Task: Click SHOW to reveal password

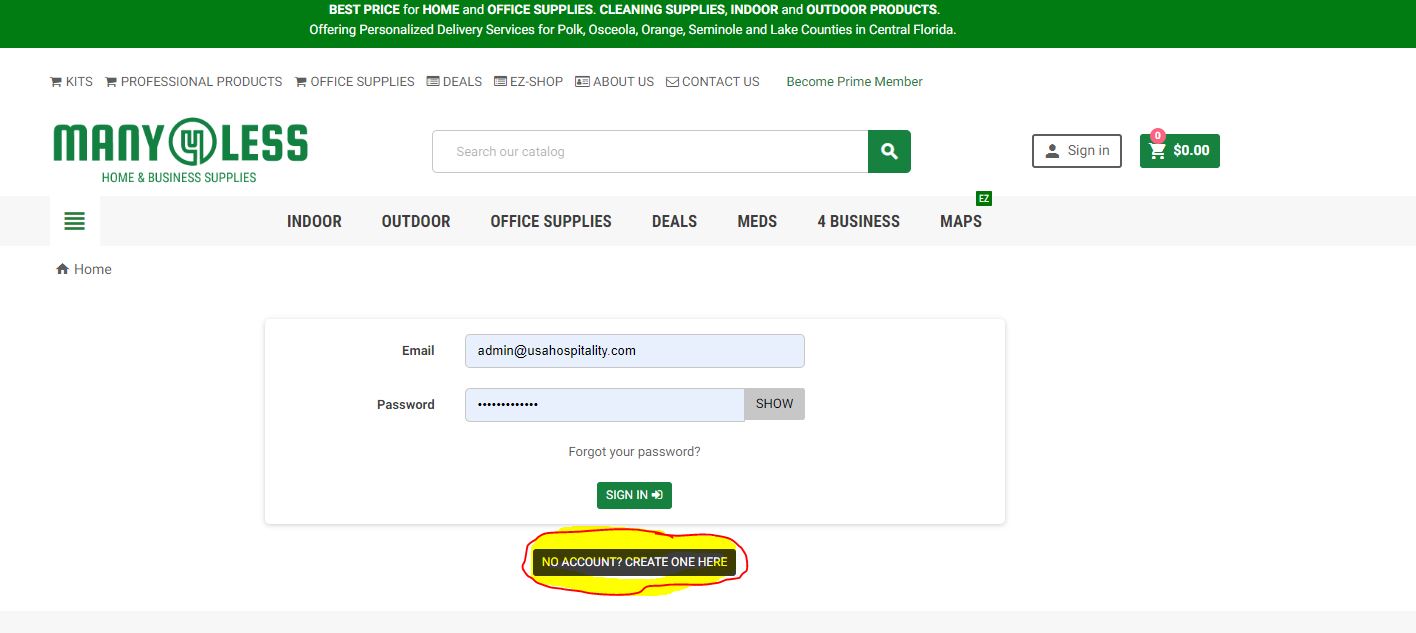Action: [774, 404]
